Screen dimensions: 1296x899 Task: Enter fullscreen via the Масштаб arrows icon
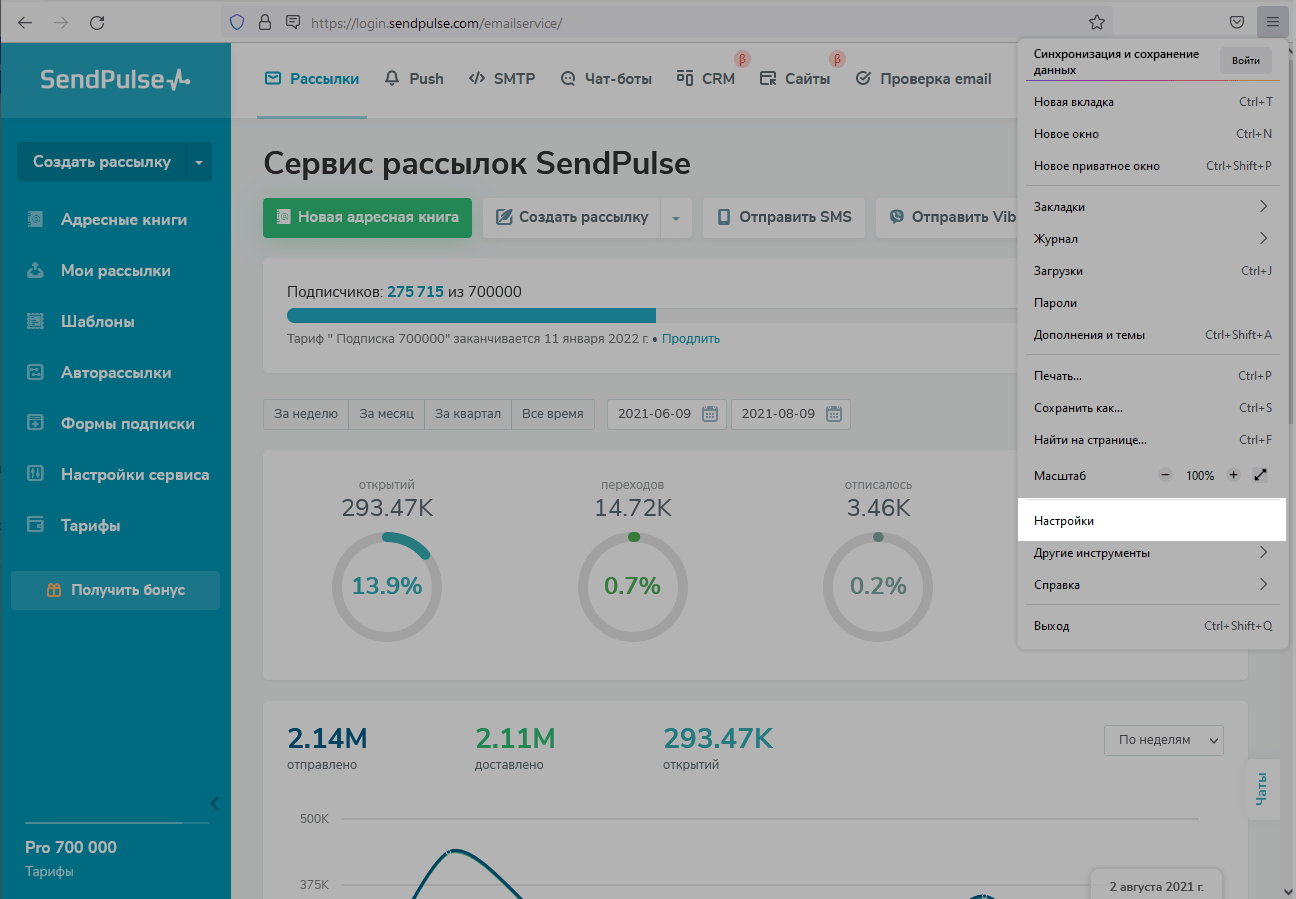pos(1260,475)
